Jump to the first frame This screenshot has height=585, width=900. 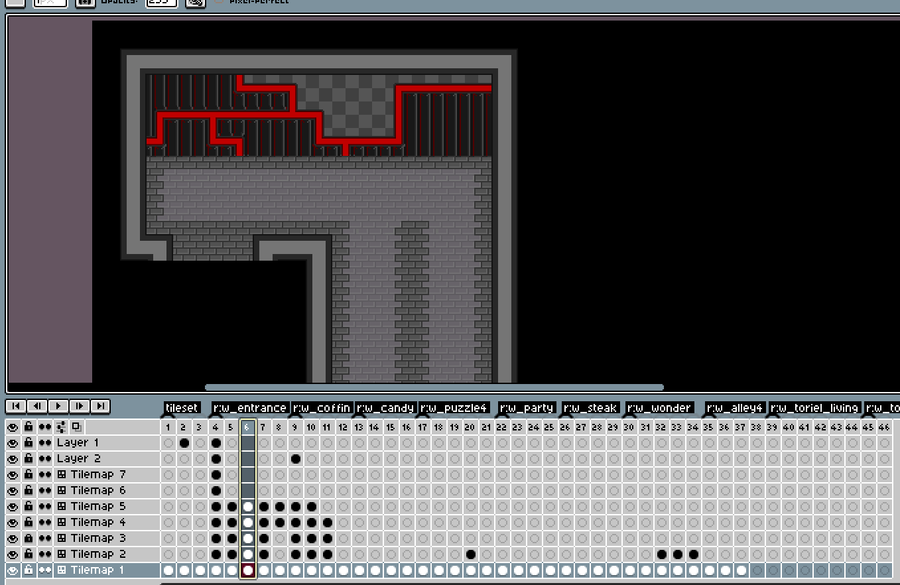point(16,406)
